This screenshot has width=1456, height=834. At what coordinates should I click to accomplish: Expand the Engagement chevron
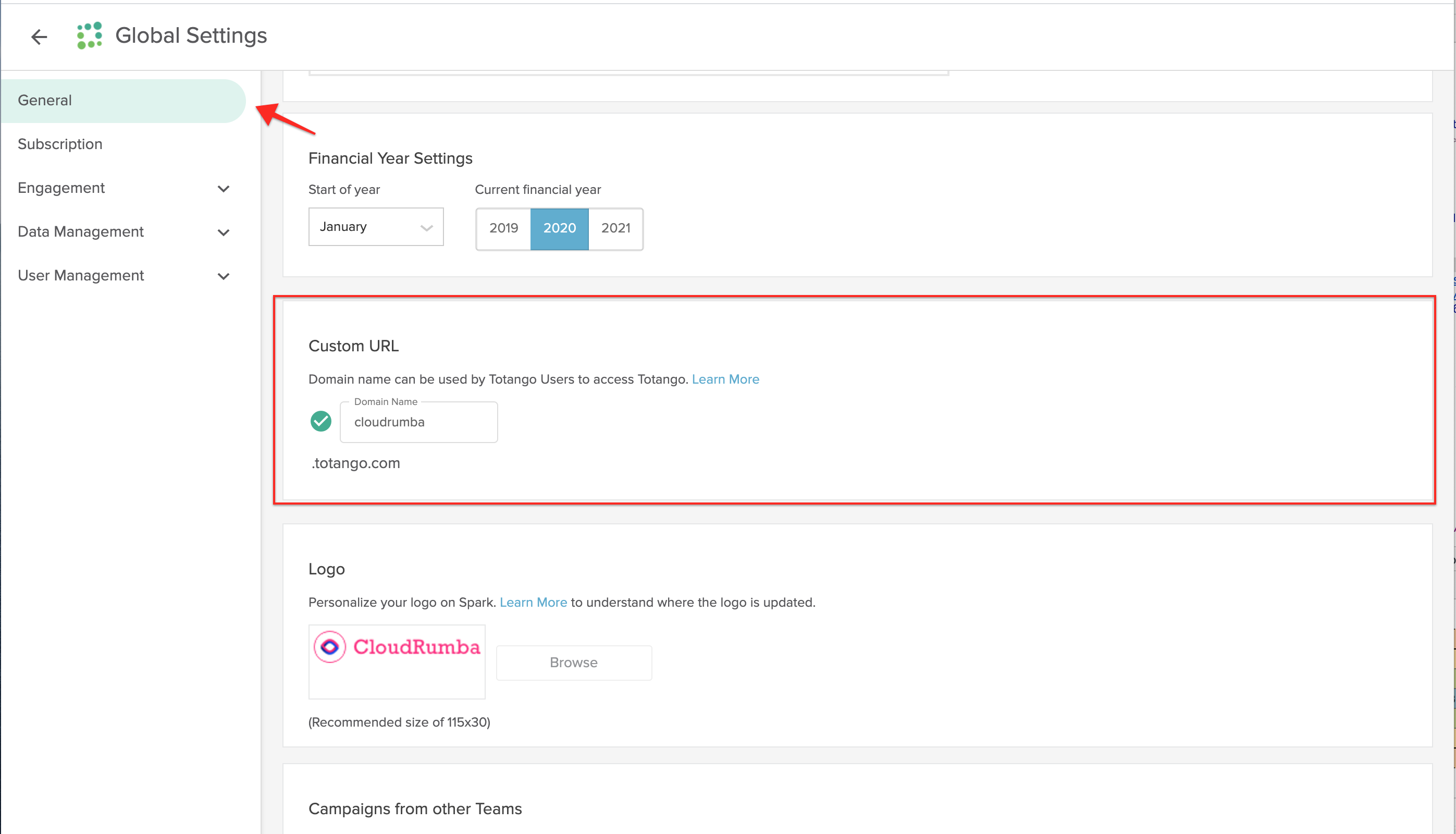point(224,189)
